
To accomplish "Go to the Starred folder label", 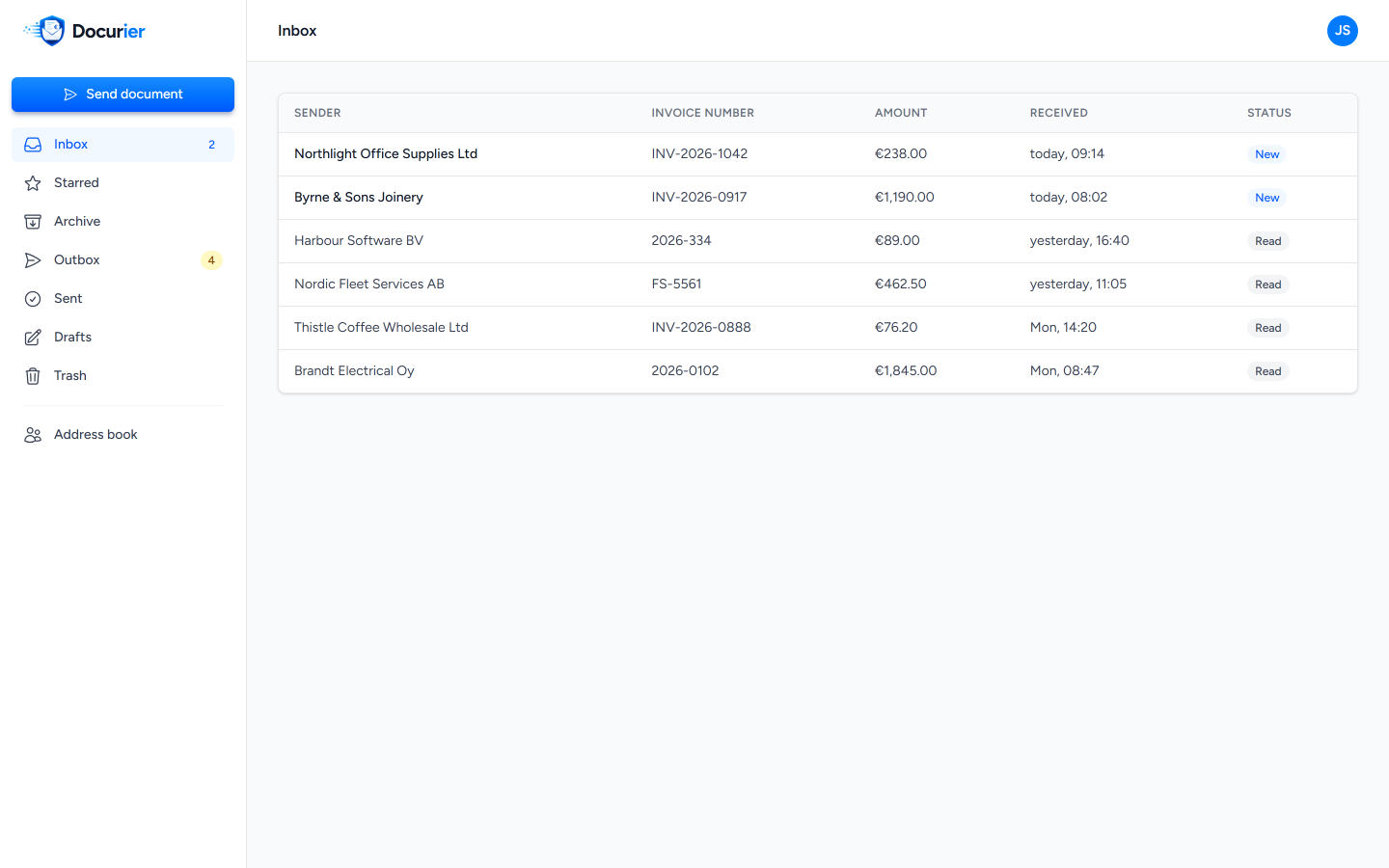I will [76, 183].
